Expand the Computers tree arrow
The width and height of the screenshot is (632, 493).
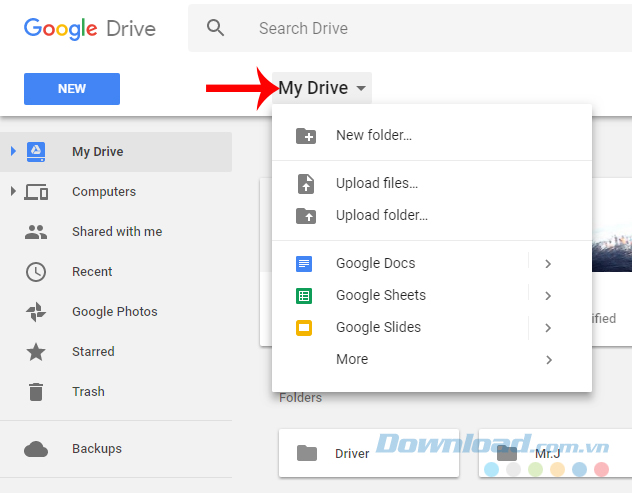click(13, 191)
